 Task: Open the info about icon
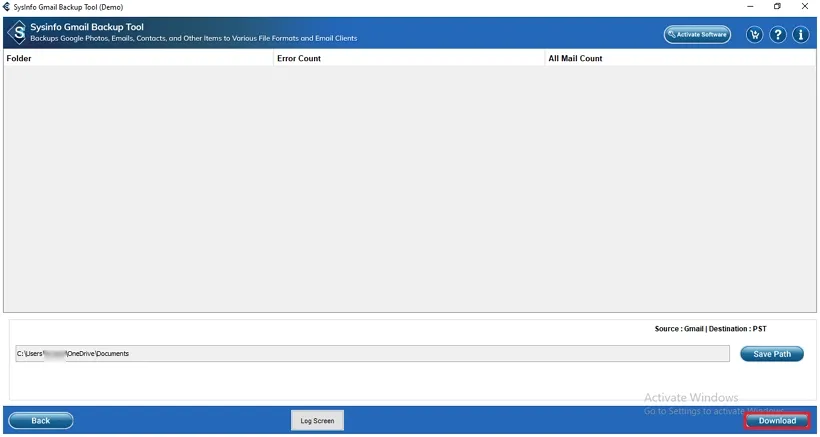801,35
